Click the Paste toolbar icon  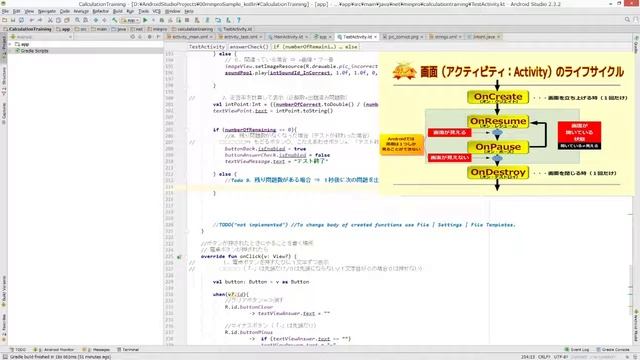[66, 20]
